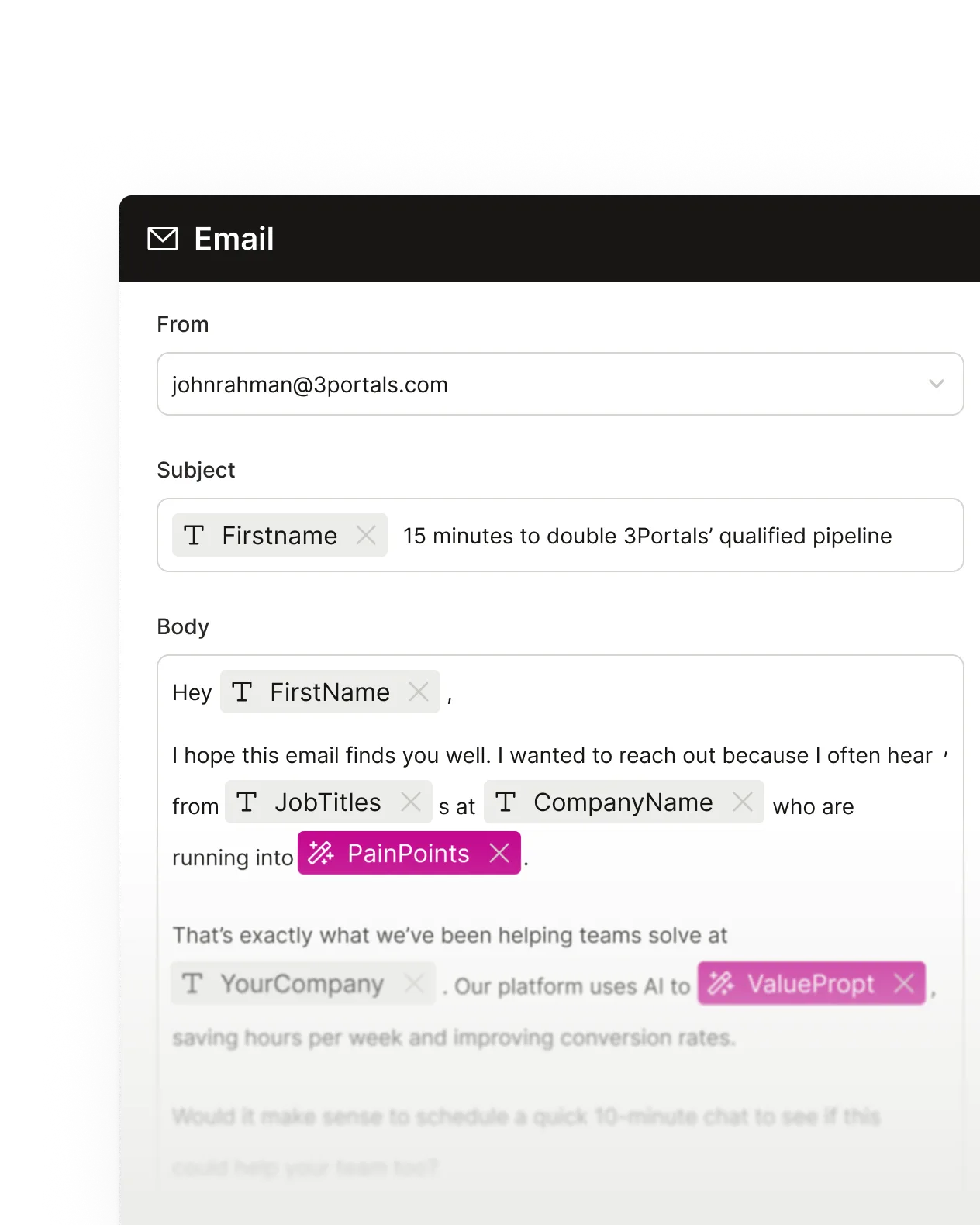Viewport: 980px width, 1225px height.
Task: Remove the ValuePropt AI tag
Action: (x=904, y=984)
